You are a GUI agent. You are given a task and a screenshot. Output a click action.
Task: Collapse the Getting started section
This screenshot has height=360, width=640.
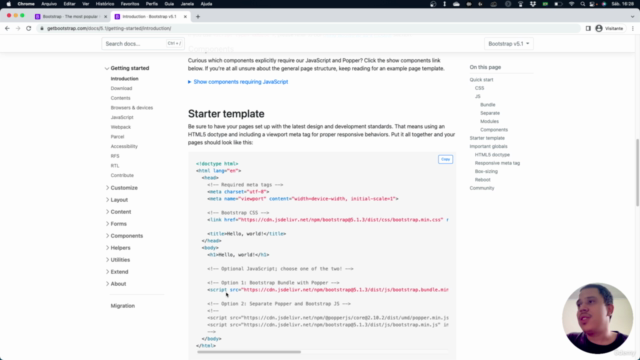click(x=127, y=68)
